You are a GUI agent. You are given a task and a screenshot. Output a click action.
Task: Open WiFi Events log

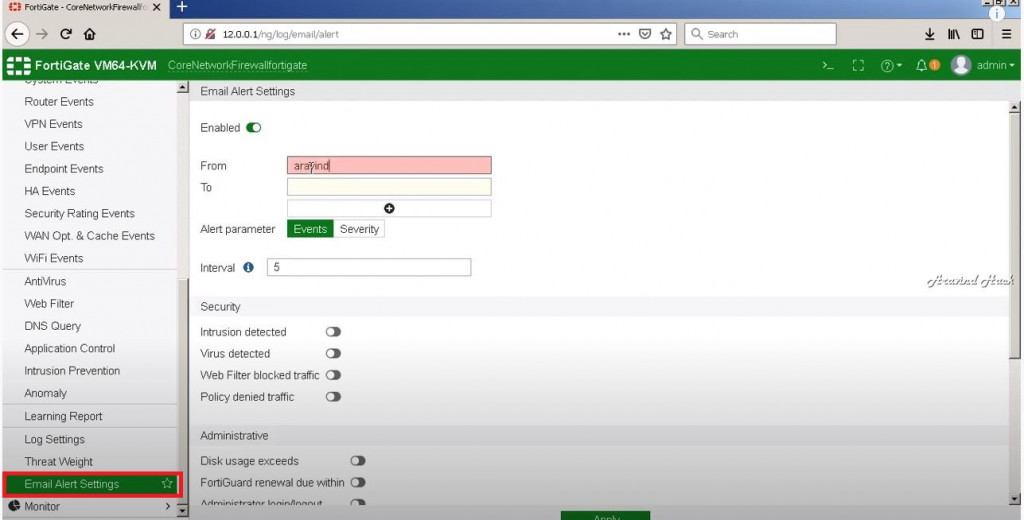(54, 258)
